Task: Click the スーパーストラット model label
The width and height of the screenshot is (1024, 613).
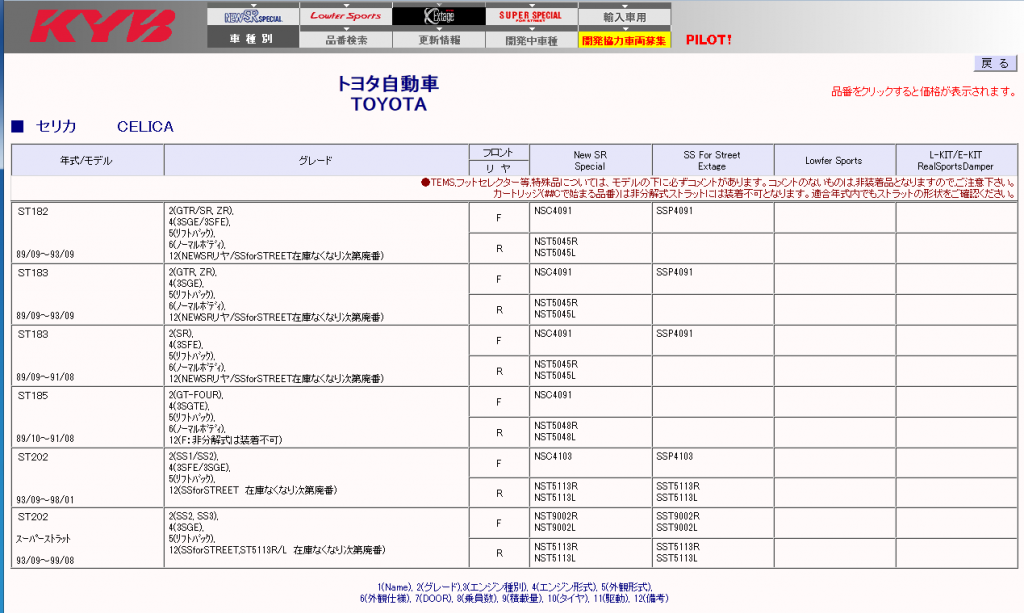Action: tap(43, 539)
